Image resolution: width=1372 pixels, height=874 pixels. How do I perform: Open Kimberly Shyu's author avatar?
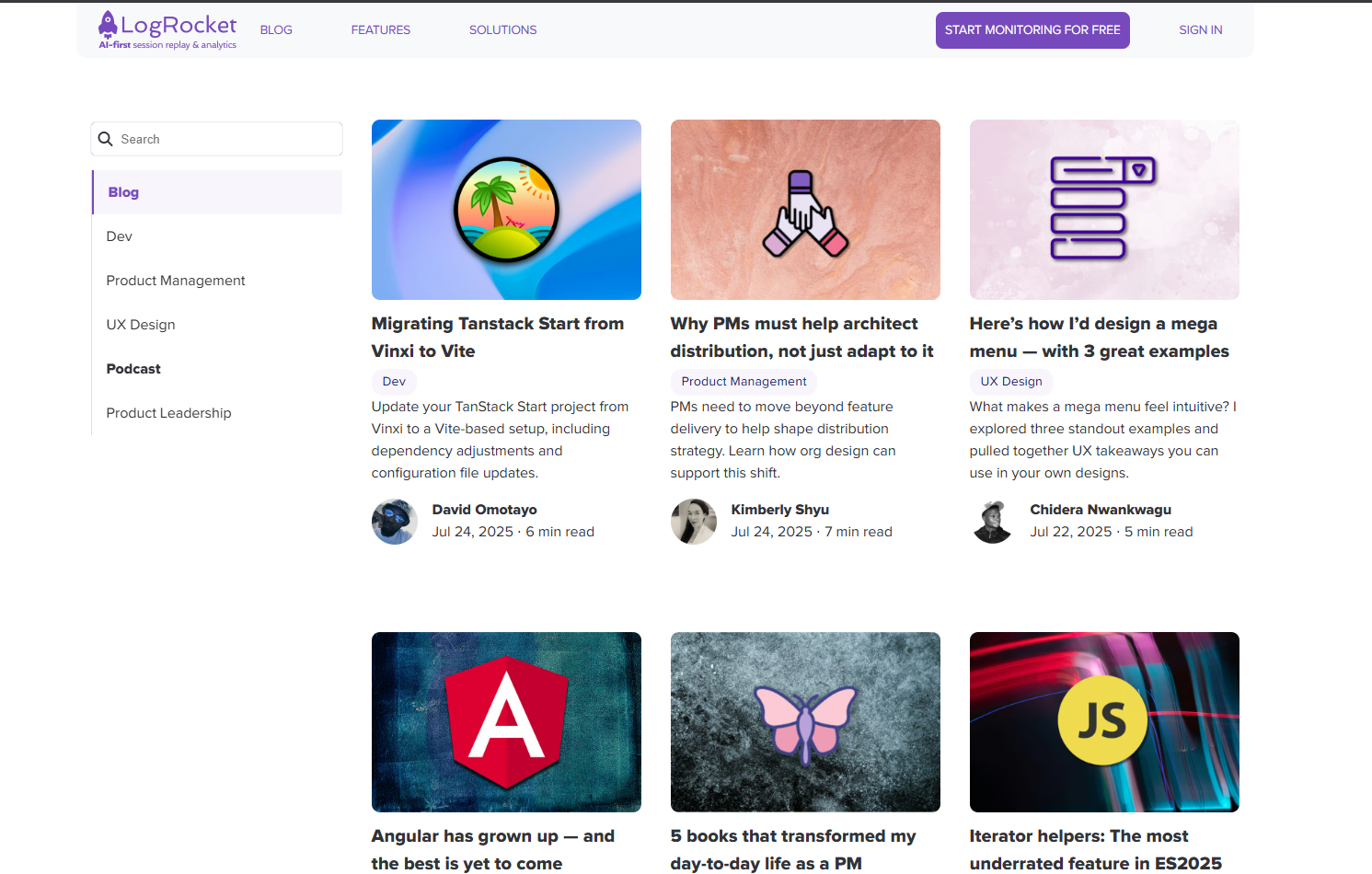coord(694,522)
